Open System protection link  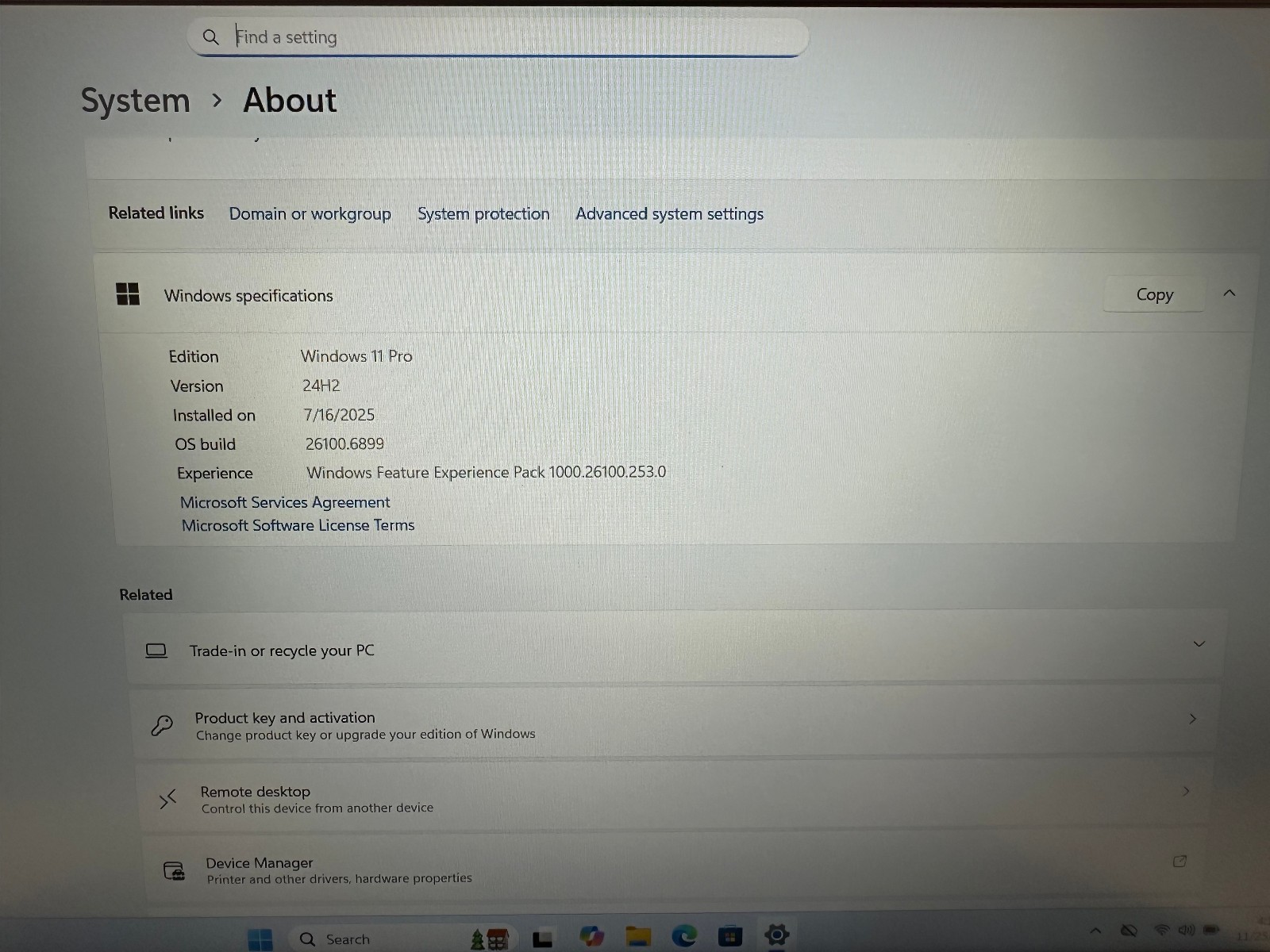483,213
